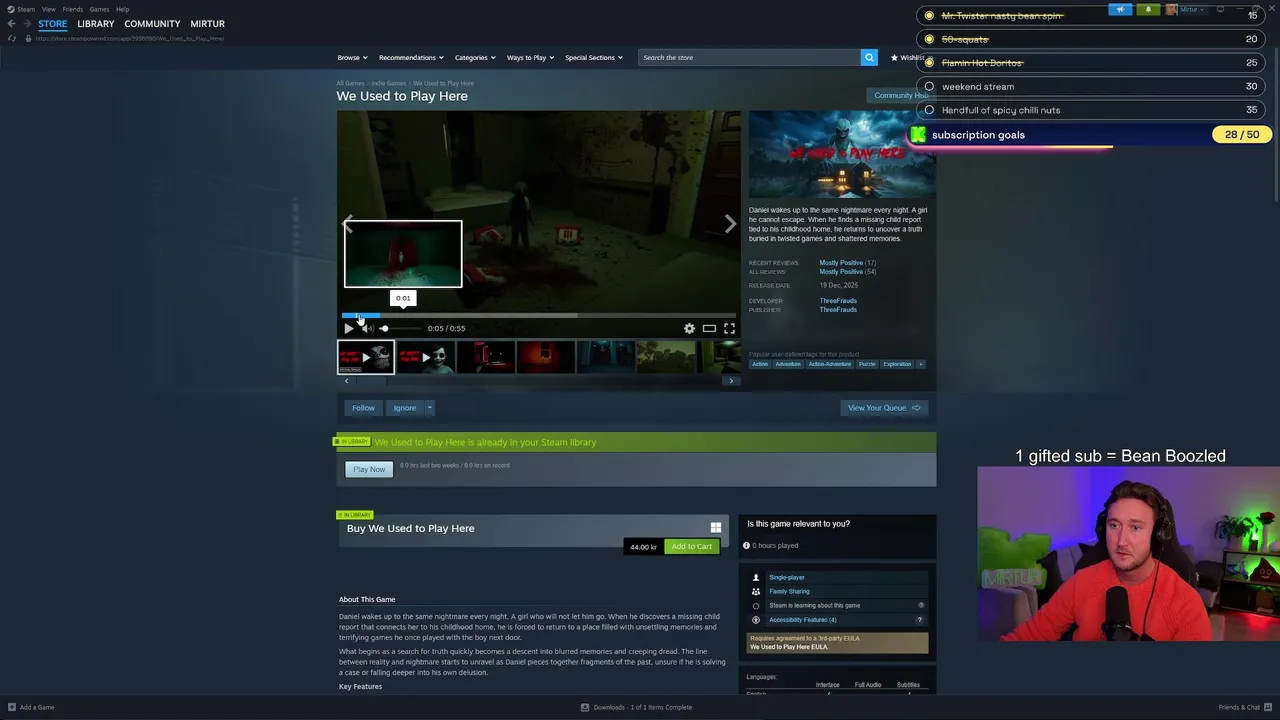Add more tags with the plus button
This screenshot has height=720, width=1280.
[921, 364]
